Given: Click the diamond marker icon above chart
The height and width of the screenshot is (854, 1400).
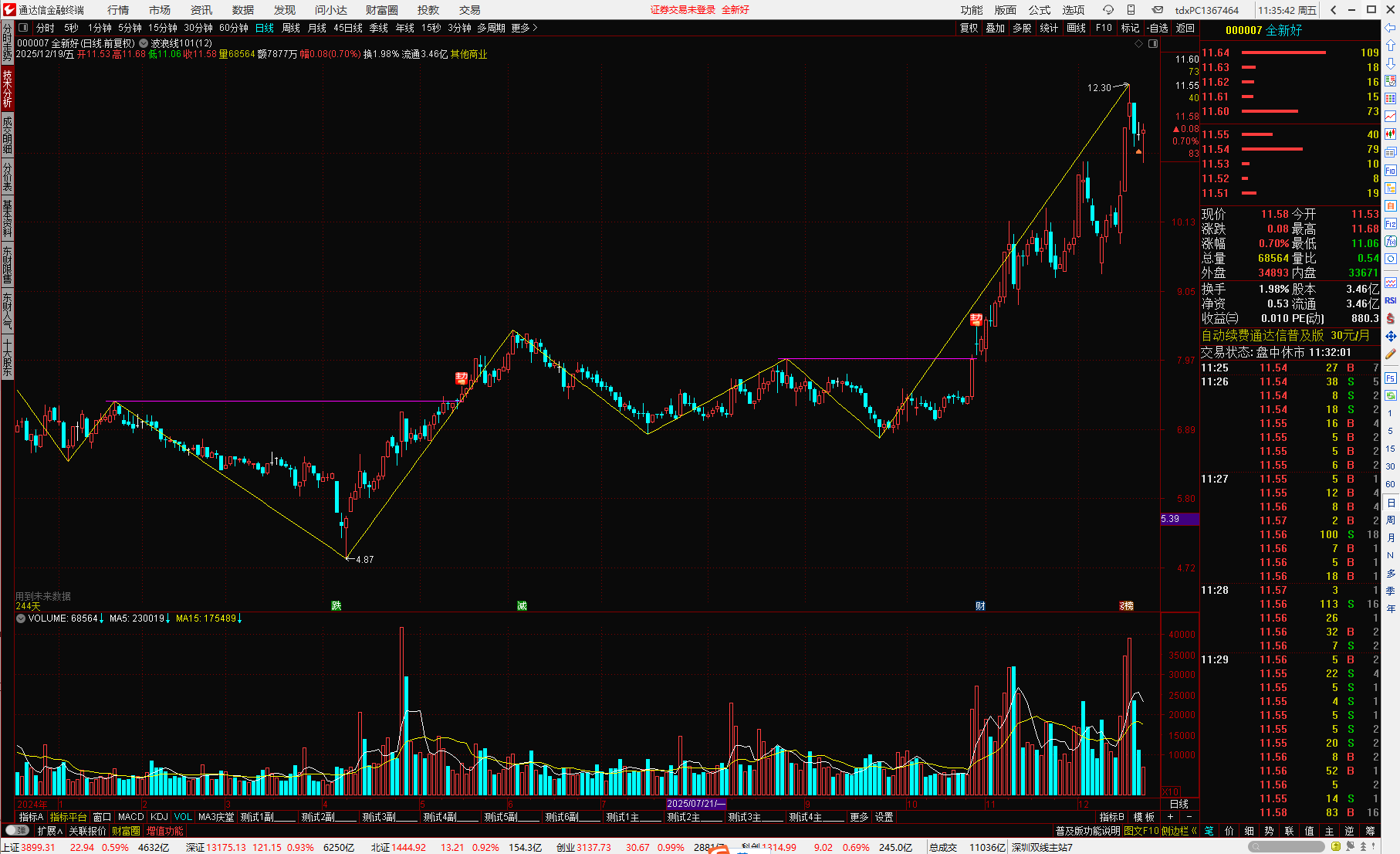Looking at the screenshot, I should [x=1138, y=44].
